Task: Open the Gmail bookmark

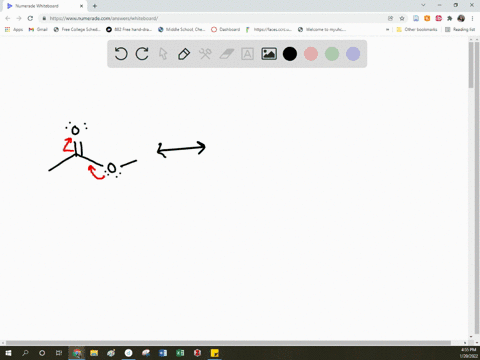Action: point(38,29)
